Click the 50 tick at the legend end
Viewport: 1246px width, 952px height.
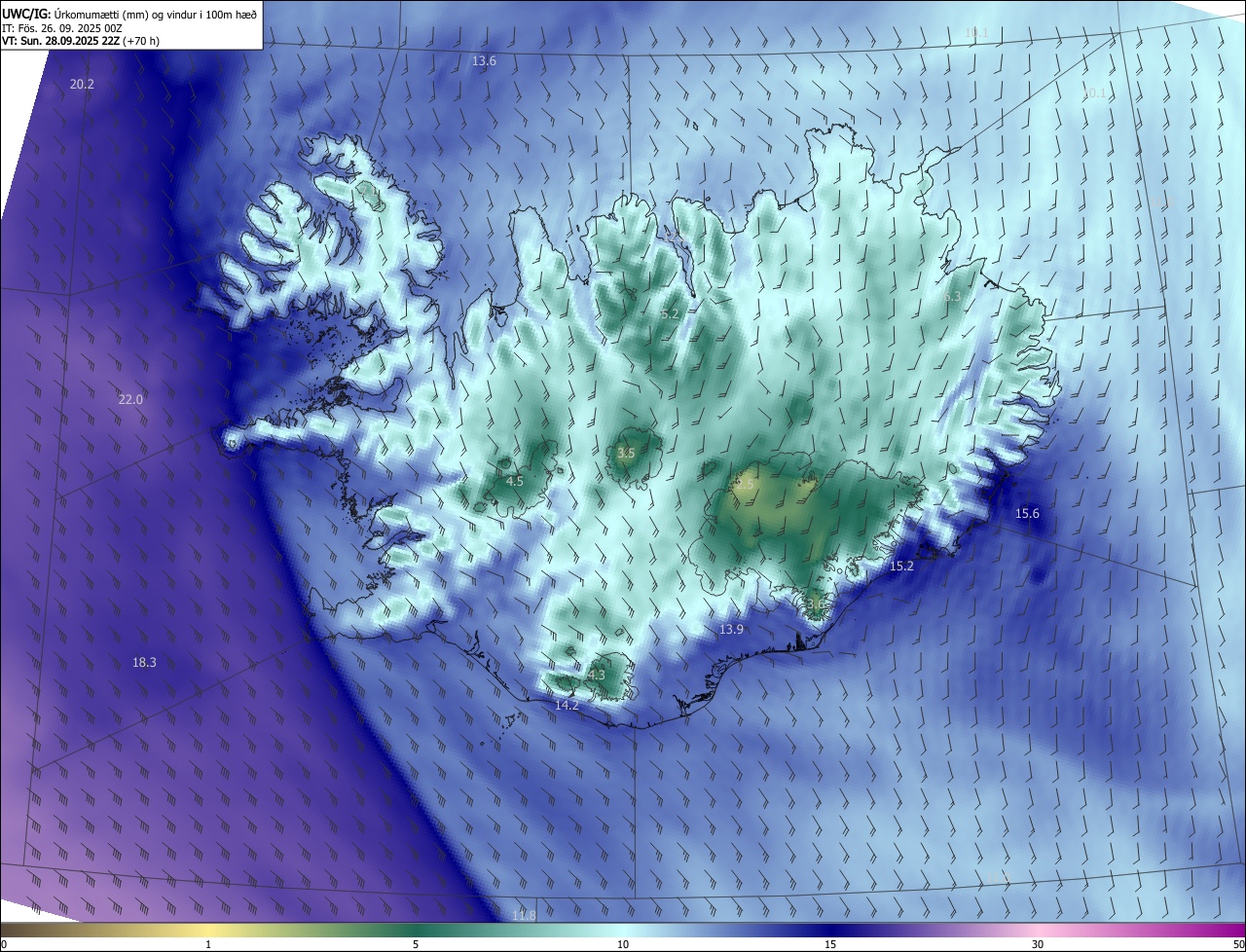click(x=1238, y=944)
